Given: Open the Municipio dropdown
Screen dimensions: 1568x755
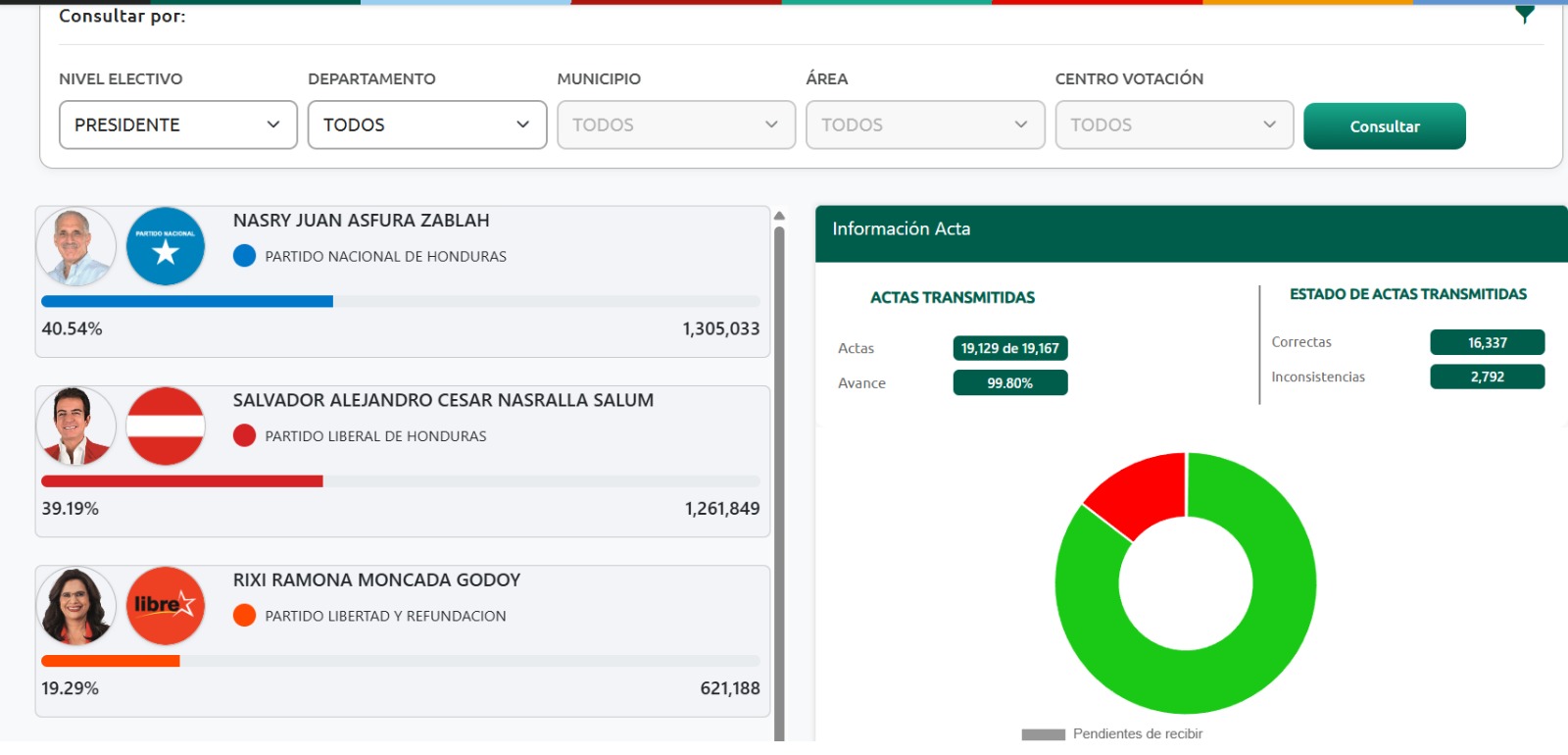Looking at the screenshot, I should point(676,125).
